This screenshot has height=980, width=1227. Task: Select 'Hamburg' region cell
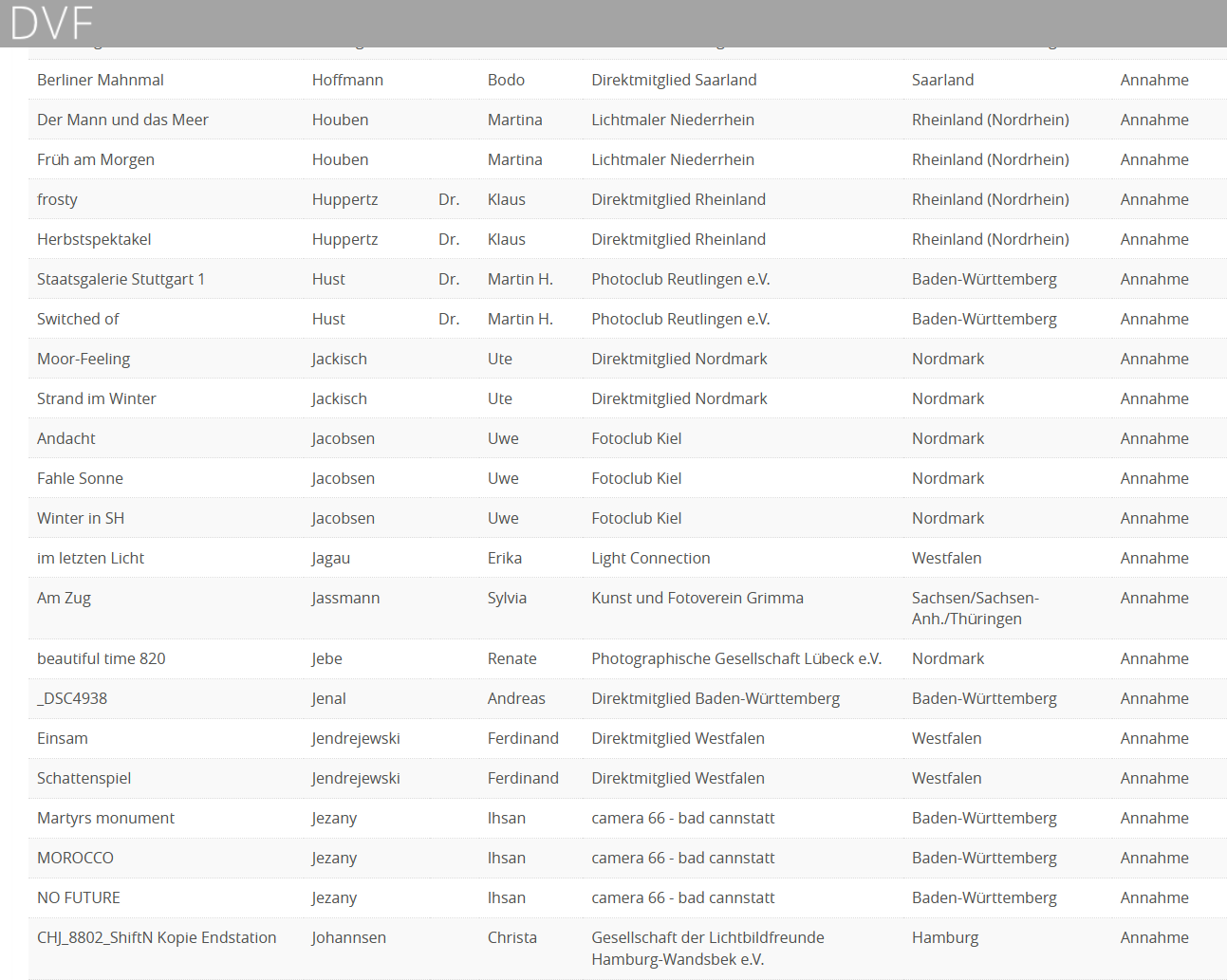point(945,937)
